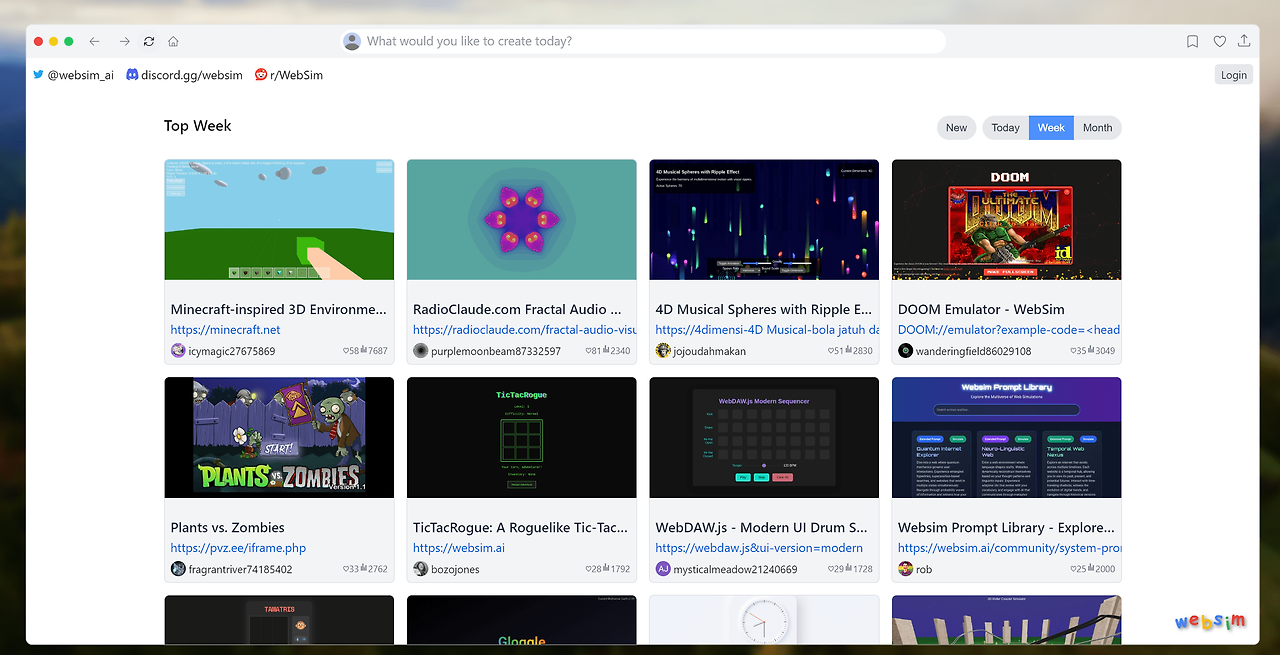Open the Tamatris card thumbnail
The width and height of the screenshot is (1280, 655).
279,620
